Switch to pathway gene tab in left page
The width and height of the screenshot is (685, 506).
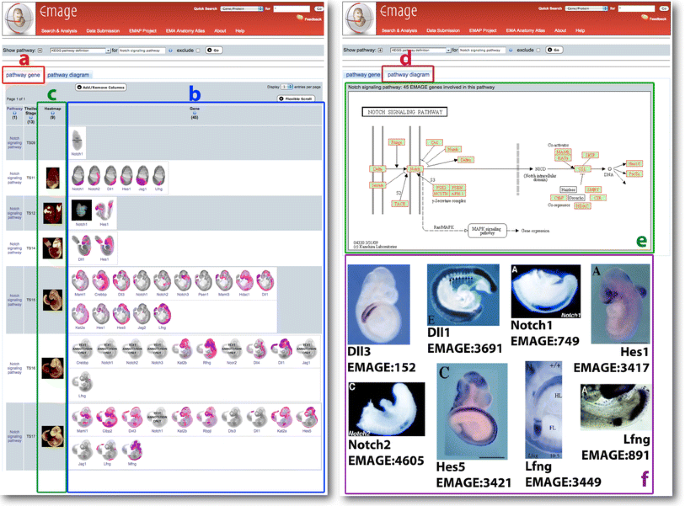coord(23,75)
